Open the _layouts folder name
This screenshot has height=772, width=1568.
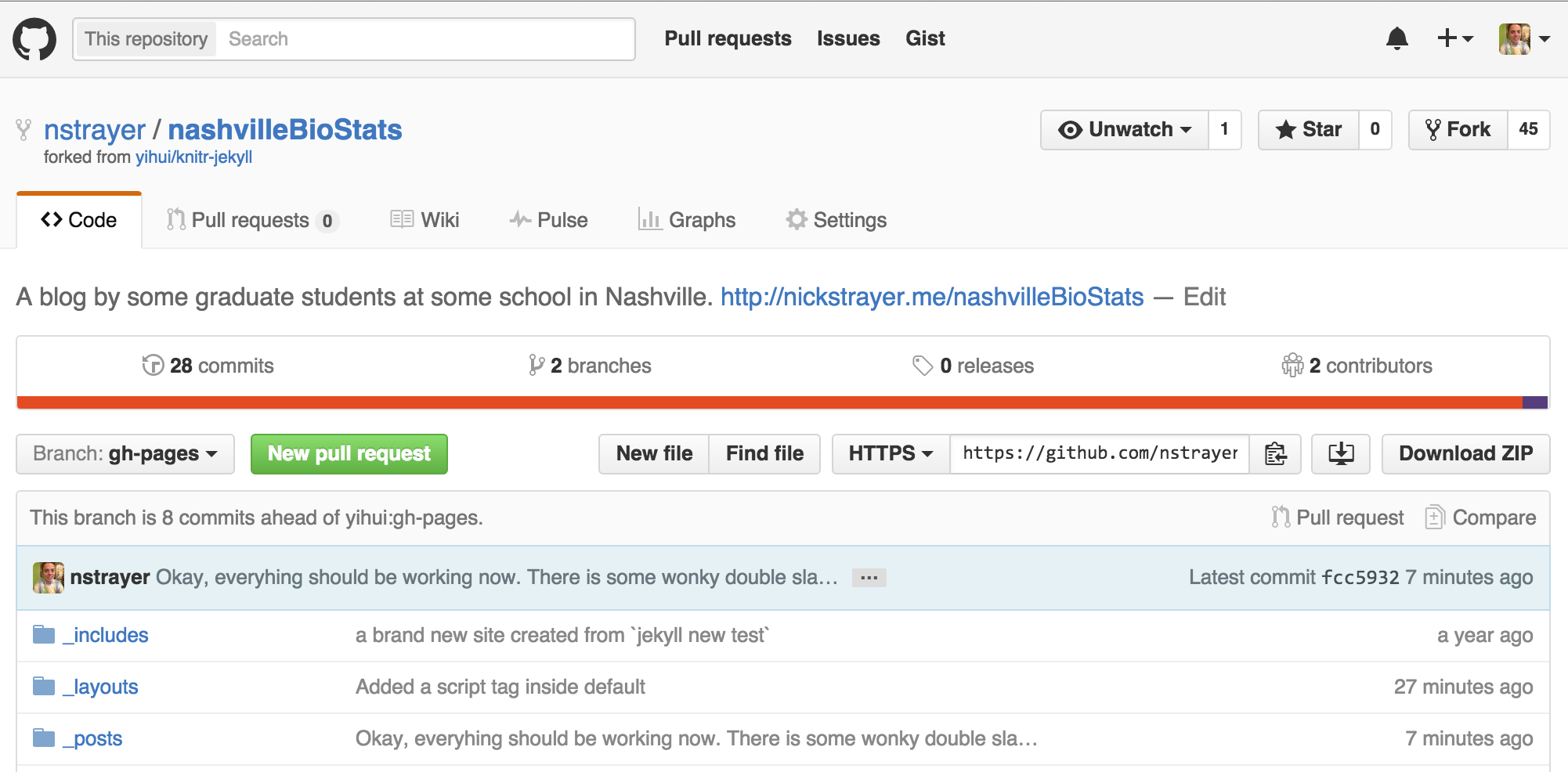click(100, 687)
